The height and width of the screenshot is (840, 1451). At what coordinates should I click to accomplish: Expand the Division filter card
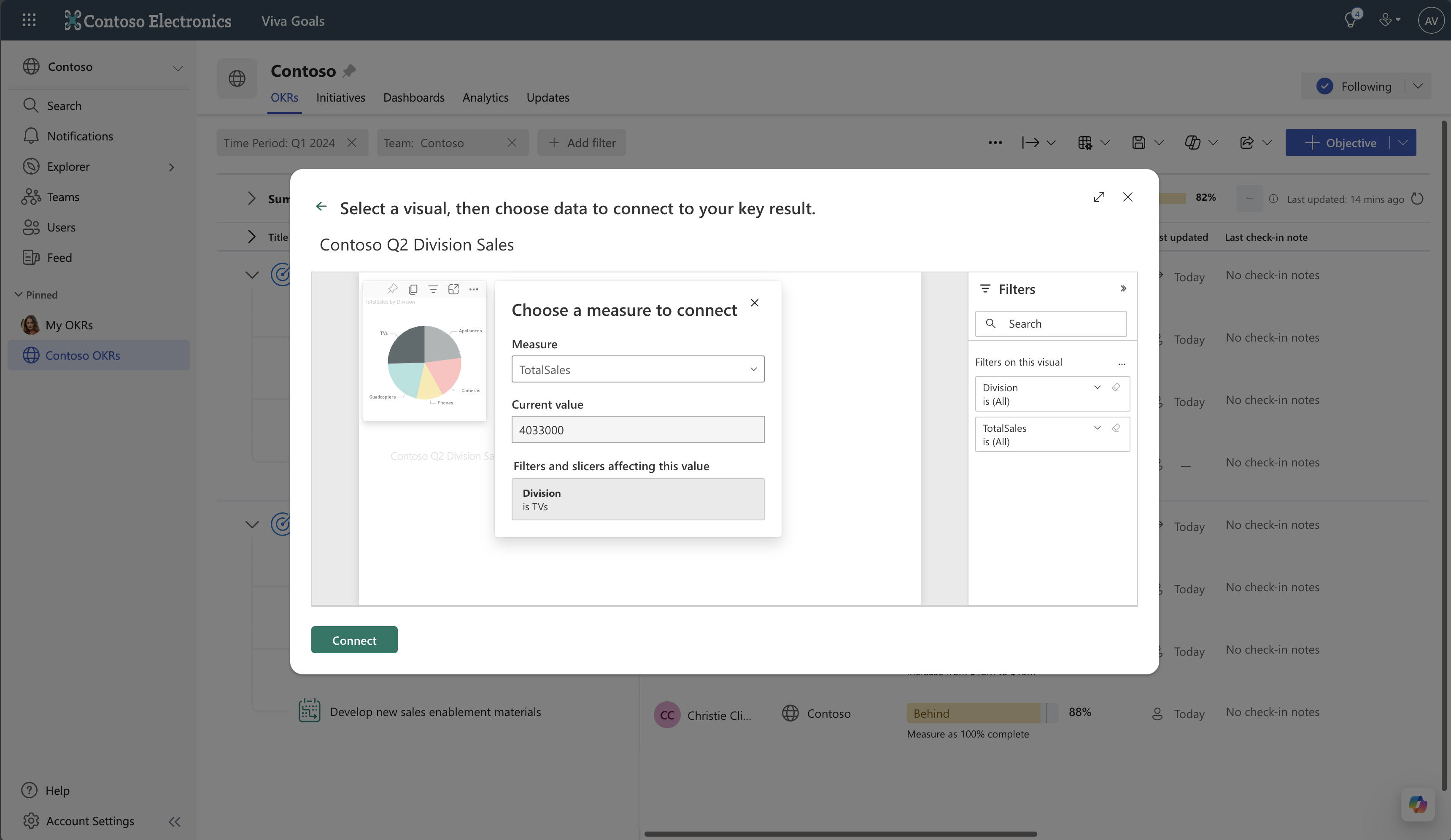[x=1097, y=388]
